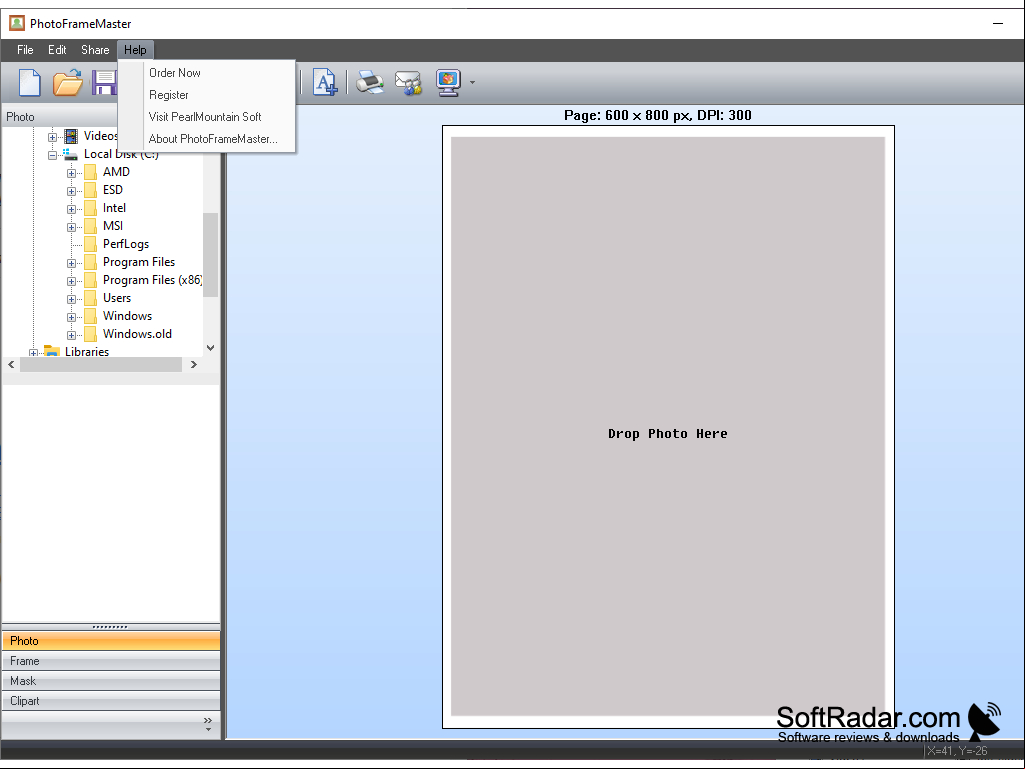
Task: Select the Libraries tree item
Action: coord(87,352)
